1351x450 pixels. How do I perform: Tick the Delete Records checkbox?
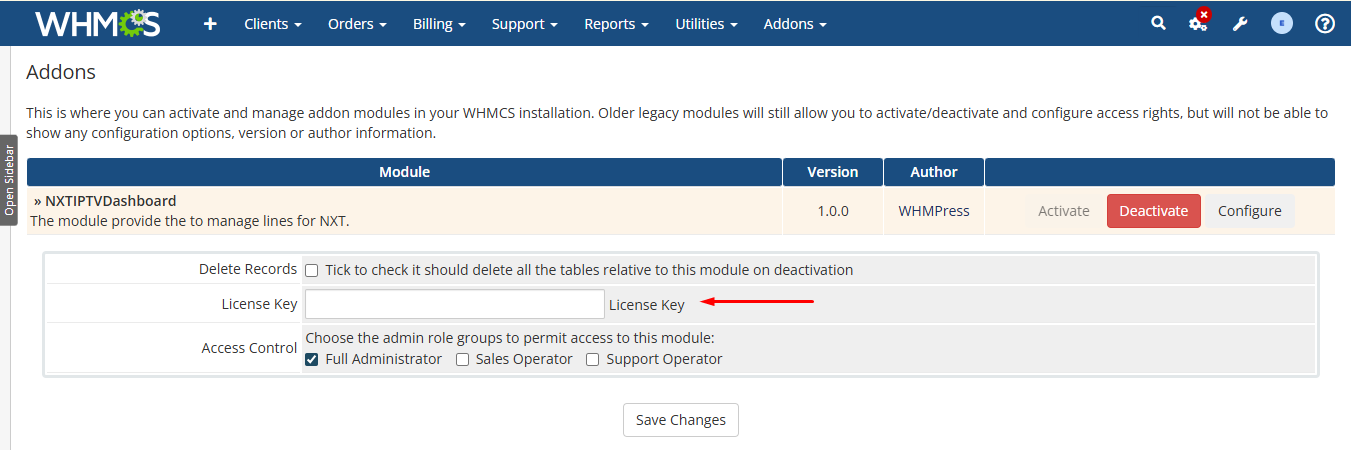click(x=312, y=270)
